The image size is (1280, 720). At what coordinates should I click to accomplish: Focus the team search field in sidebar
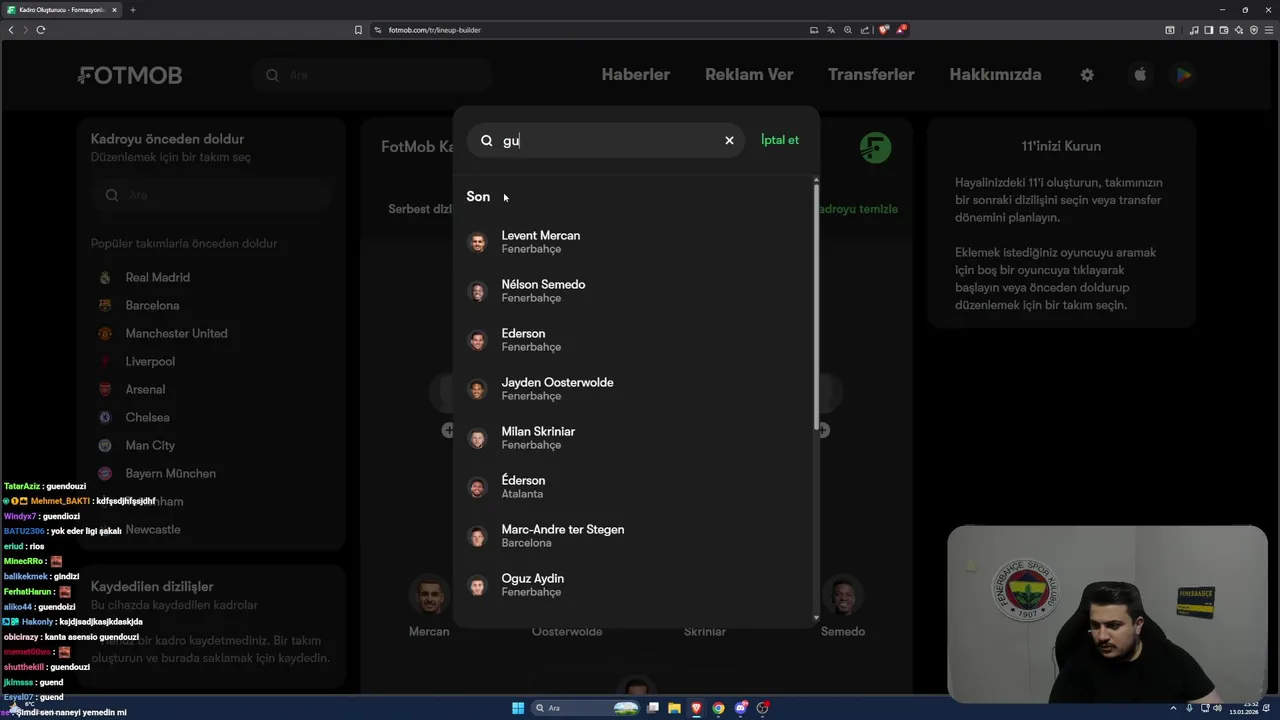(x=211, y=195)
